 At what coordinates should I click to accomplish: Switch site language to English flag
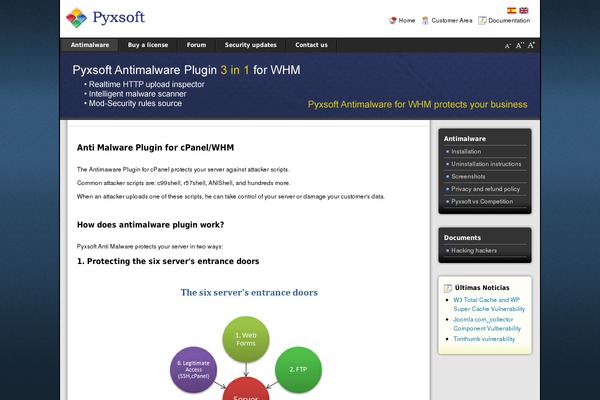click(524, 10)
